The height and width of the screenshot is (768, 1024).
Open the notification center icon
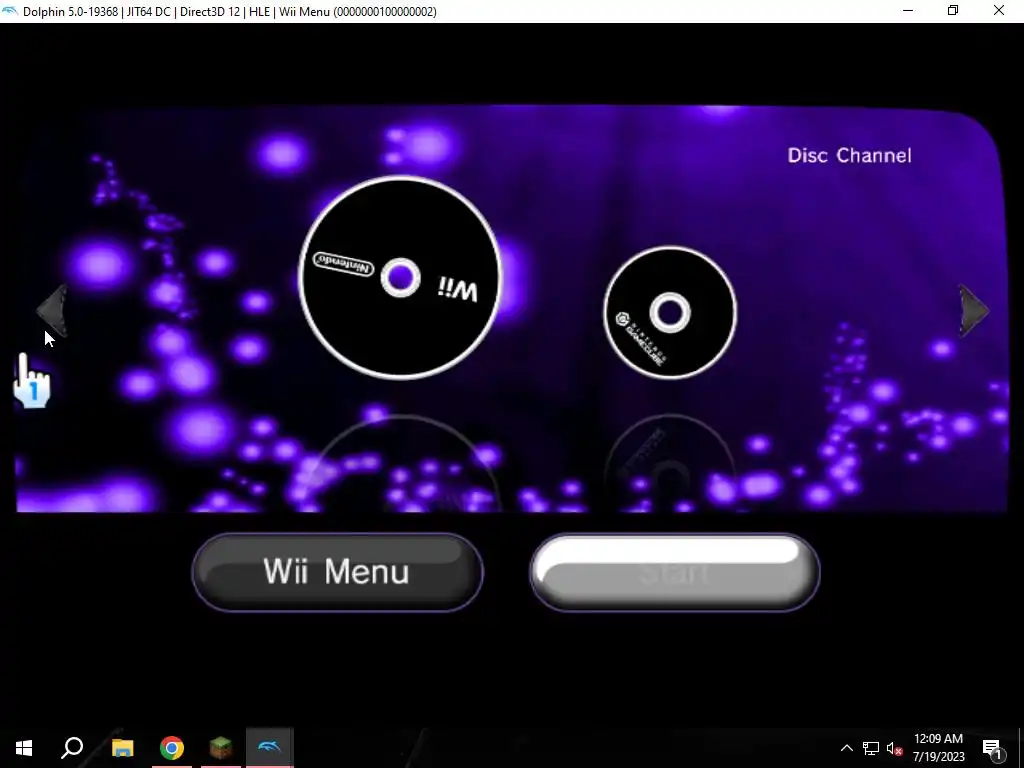[x=993, y=748]
